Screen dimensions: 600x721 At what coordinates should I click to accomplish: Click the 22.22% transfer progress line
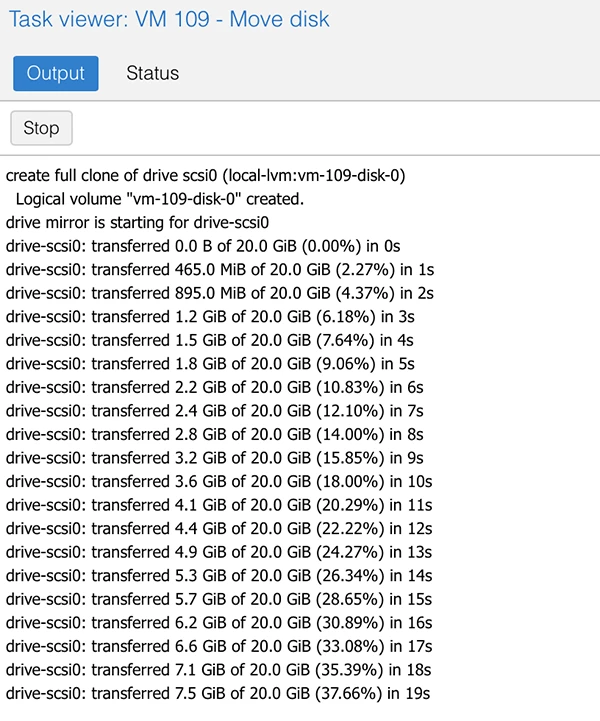(x=218, y=529)
